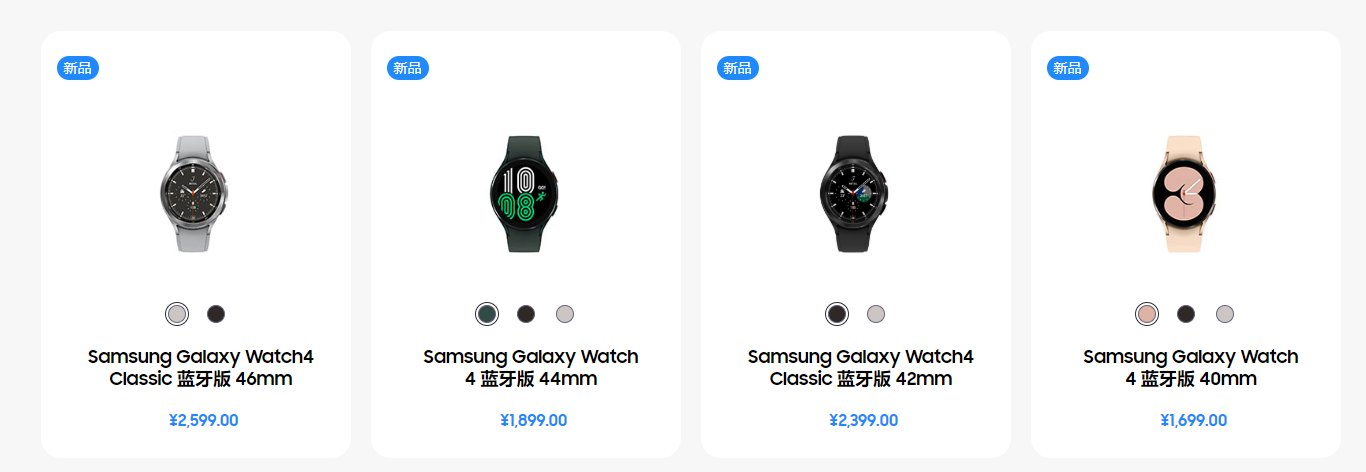Select black color for Galaxy Watch 4 40mm
1366x472 pixels.
pos(1186,314)
